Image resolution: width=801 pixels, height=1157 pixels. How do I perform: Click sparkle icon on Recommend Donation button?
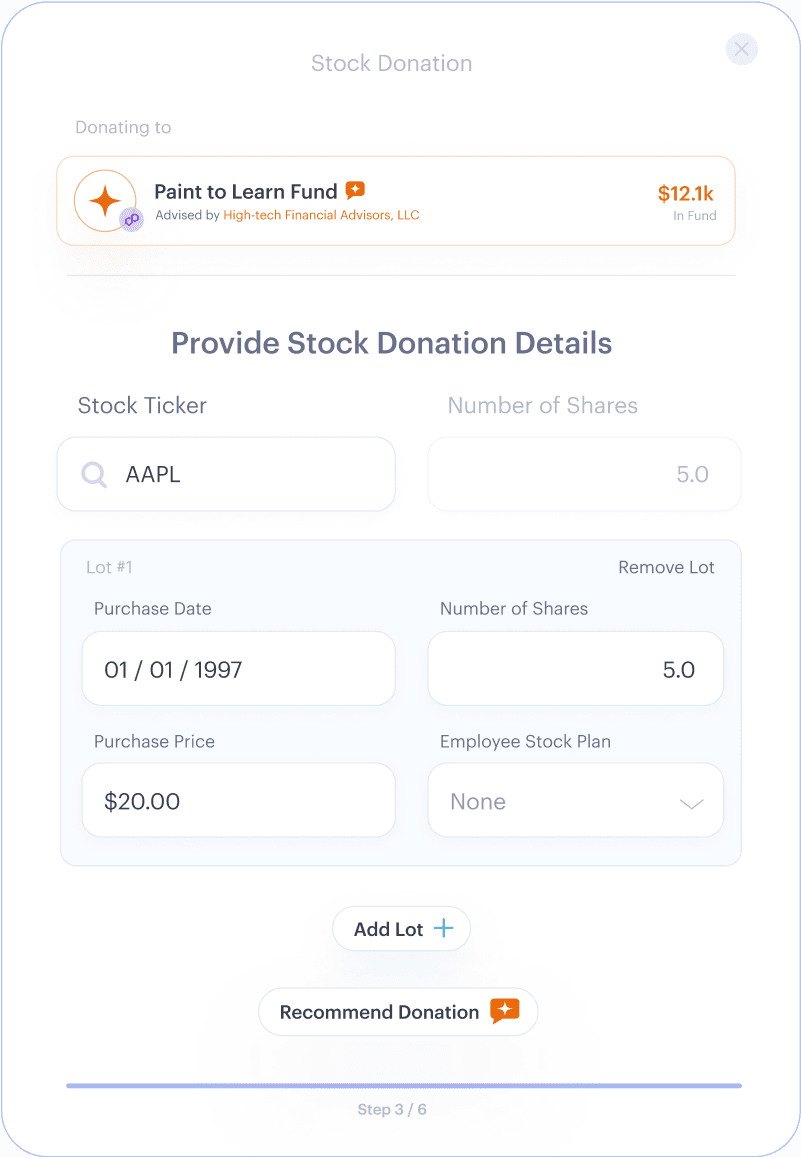point(505,1011)
